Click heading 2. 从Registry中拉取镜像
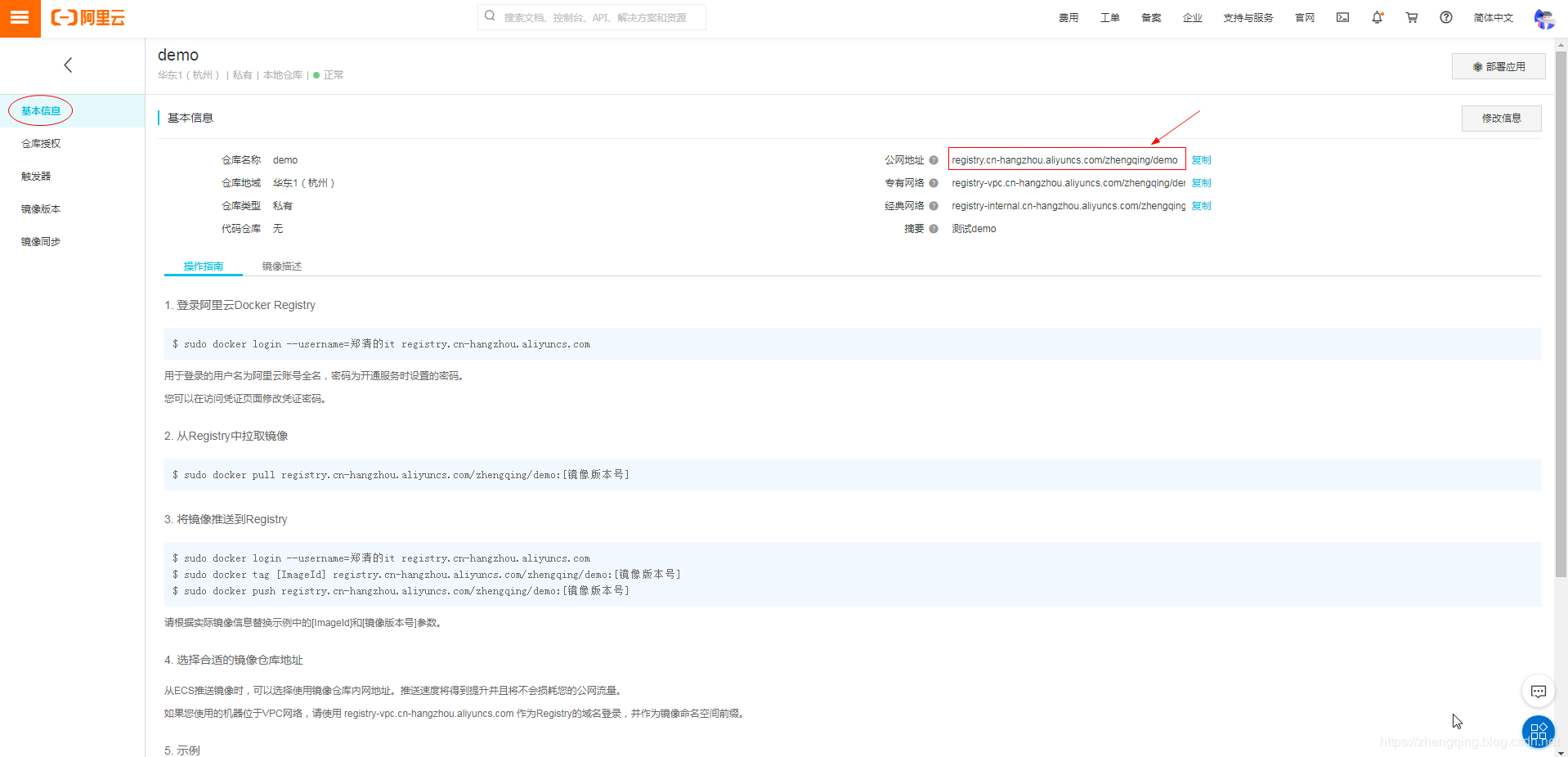 tap(226, 436)
